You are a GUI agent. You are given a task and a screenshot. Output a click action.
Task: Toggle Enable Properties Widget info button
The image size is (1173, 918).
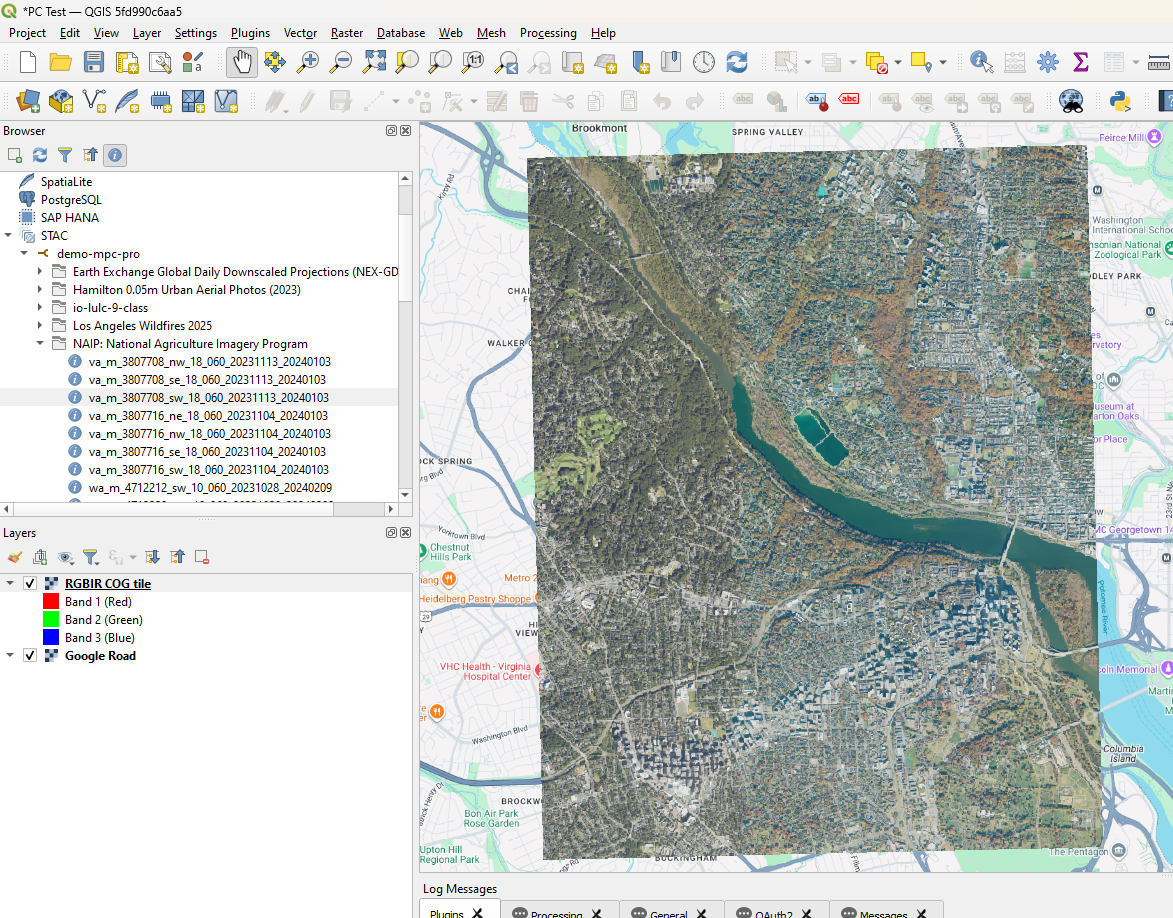(x=115, y=155)
